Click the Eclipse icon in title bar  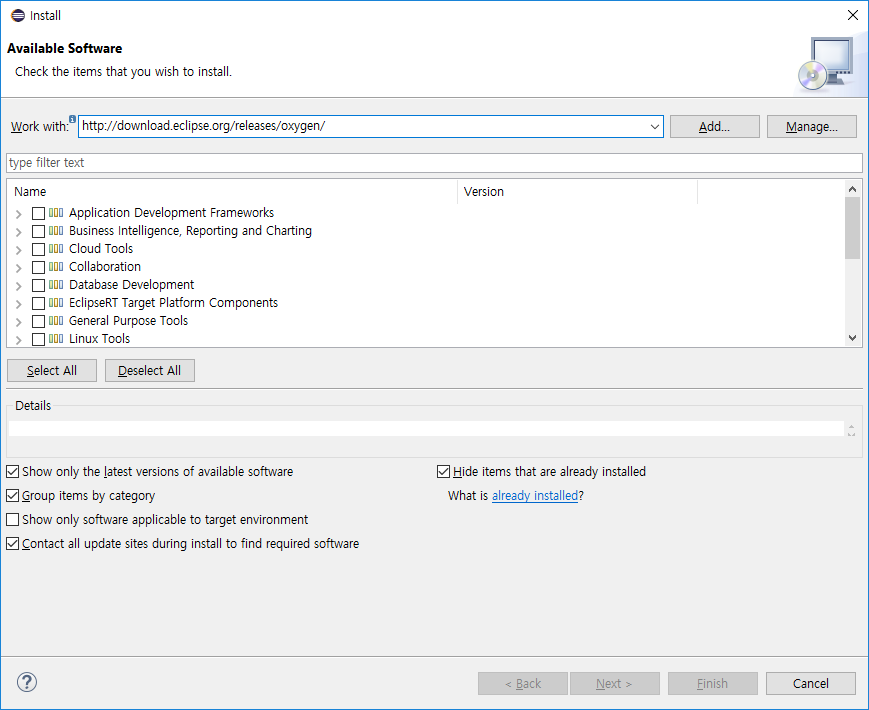[x=18, y=16]
